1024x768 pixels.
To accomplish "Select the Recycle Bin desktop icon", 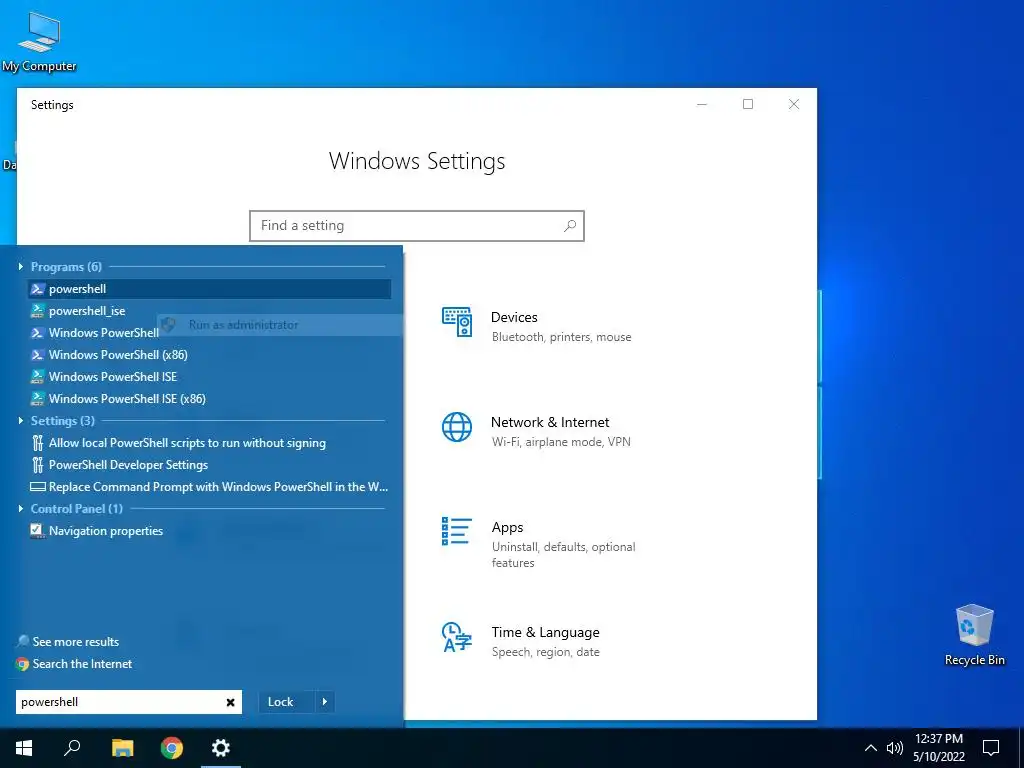I will [x=974, y=635].
